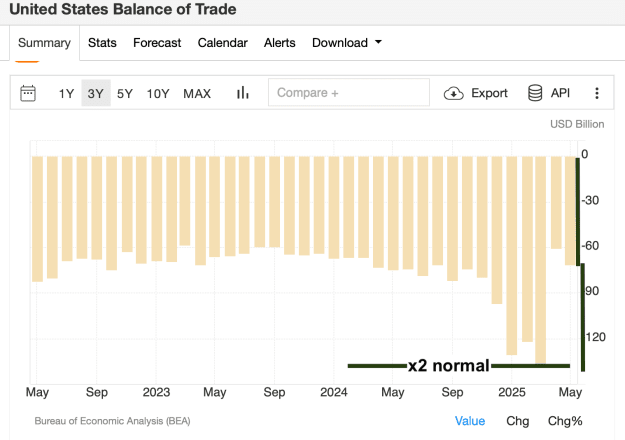The height and width of the screenshot is (440, 625).
Task: Open the Alerts tab
Action: click(x=279, y=43)
